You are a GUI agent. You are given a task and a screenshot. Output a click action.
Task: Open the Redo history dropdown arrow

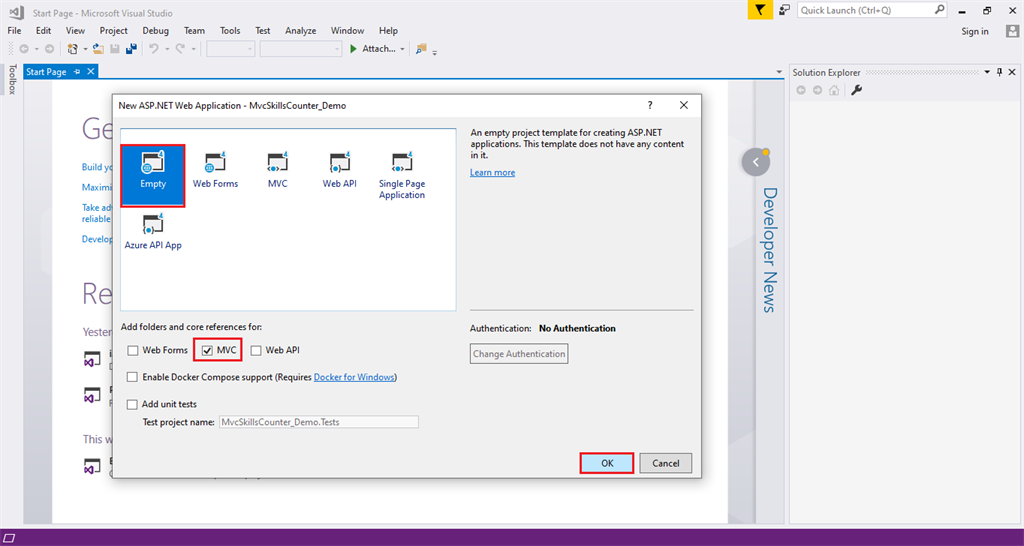coord(193,49)
